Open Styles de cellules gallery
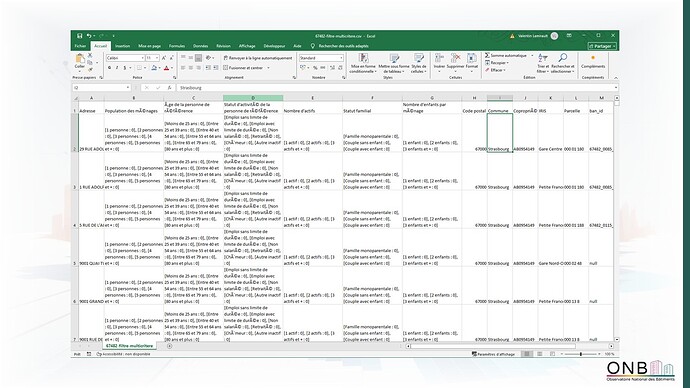Image resolution: width=690 pixels, height=388 pixels. [x=418, y=63]
